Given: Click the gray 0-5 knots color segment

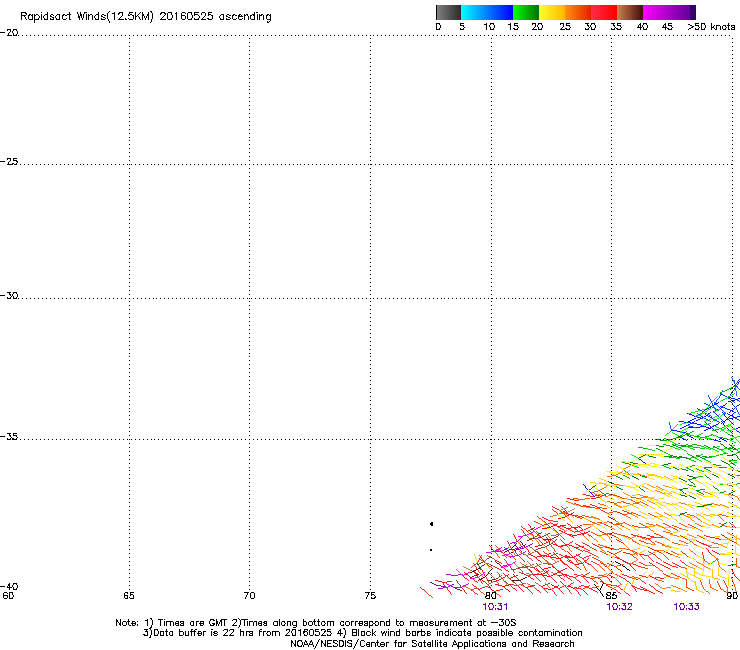Looking at the screenshot, I should [448, 12].
